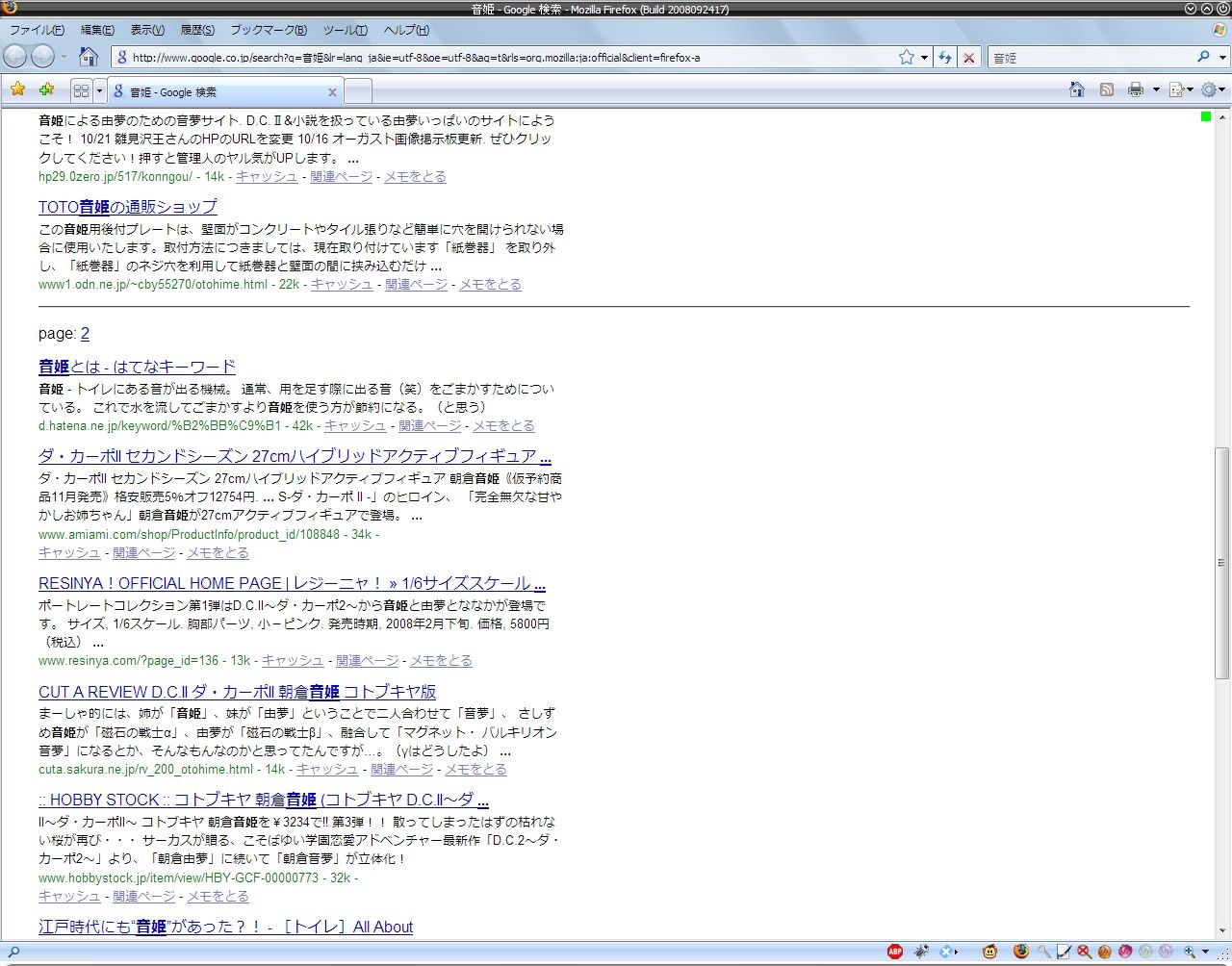This screenshot has width=1232, height=966.
Task: Go to the Home page icon
Action: pyautogui.click(x=89, y=57)
